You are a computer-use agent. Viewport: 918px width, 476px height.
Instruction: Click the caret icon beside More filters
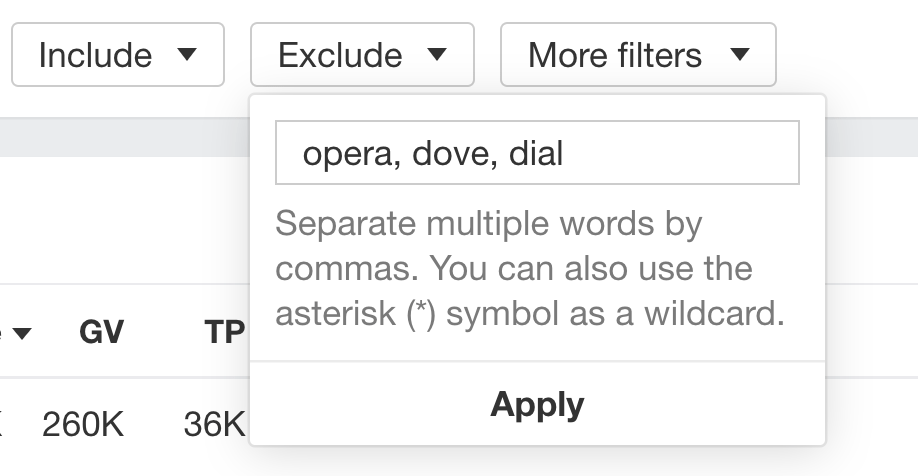740,54
